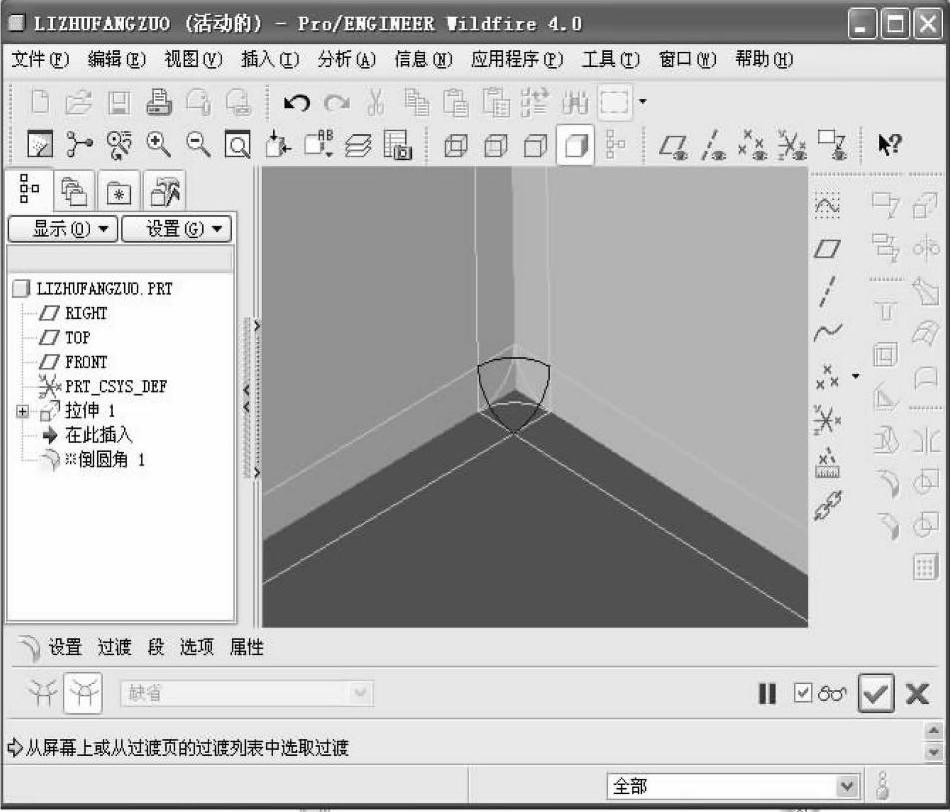Viewport: 950px width, 812px height.
Task: Open the saved view list dropdown icon
Action: tap(317, 145)
